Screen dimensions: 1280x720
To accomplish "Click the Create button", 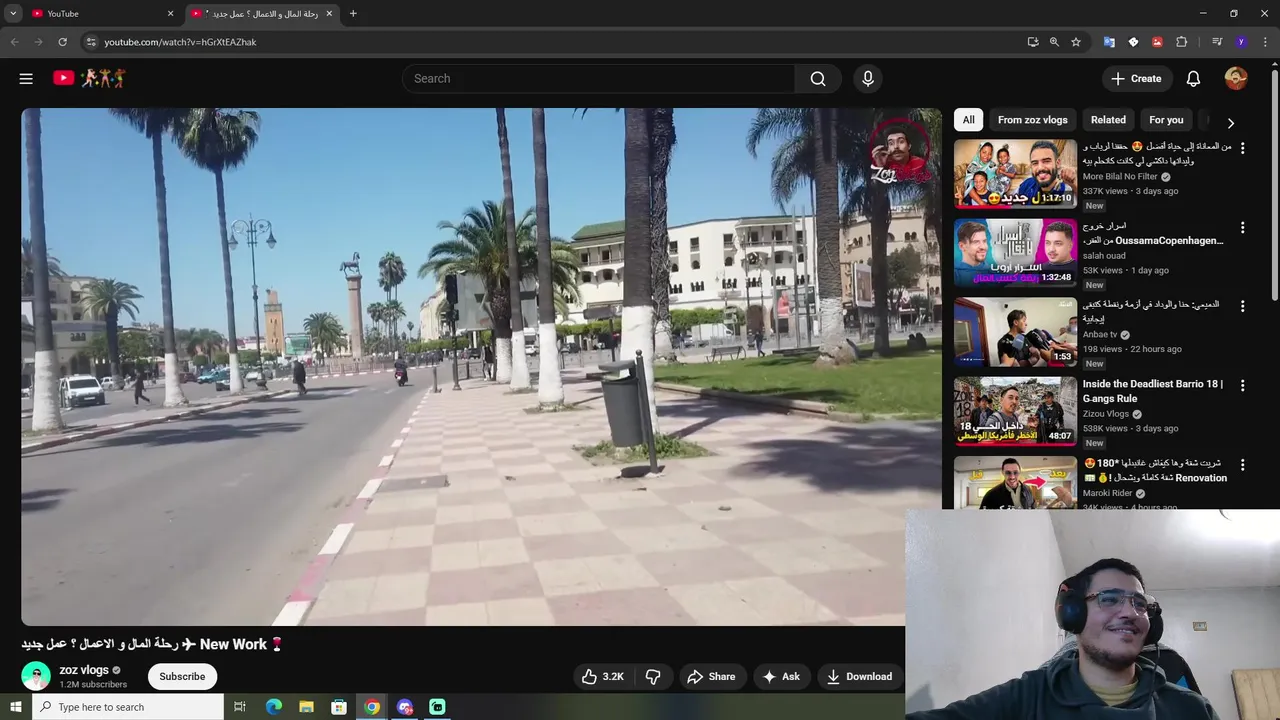I will click(1137, 78).
